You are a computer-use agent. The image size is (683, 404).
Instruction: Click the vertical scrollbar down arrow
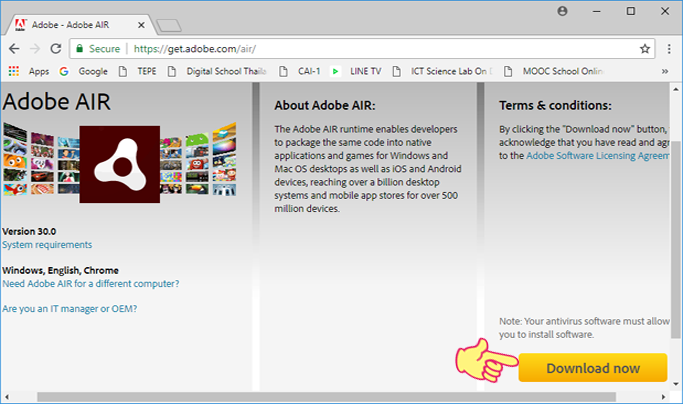tap(676, 384)
